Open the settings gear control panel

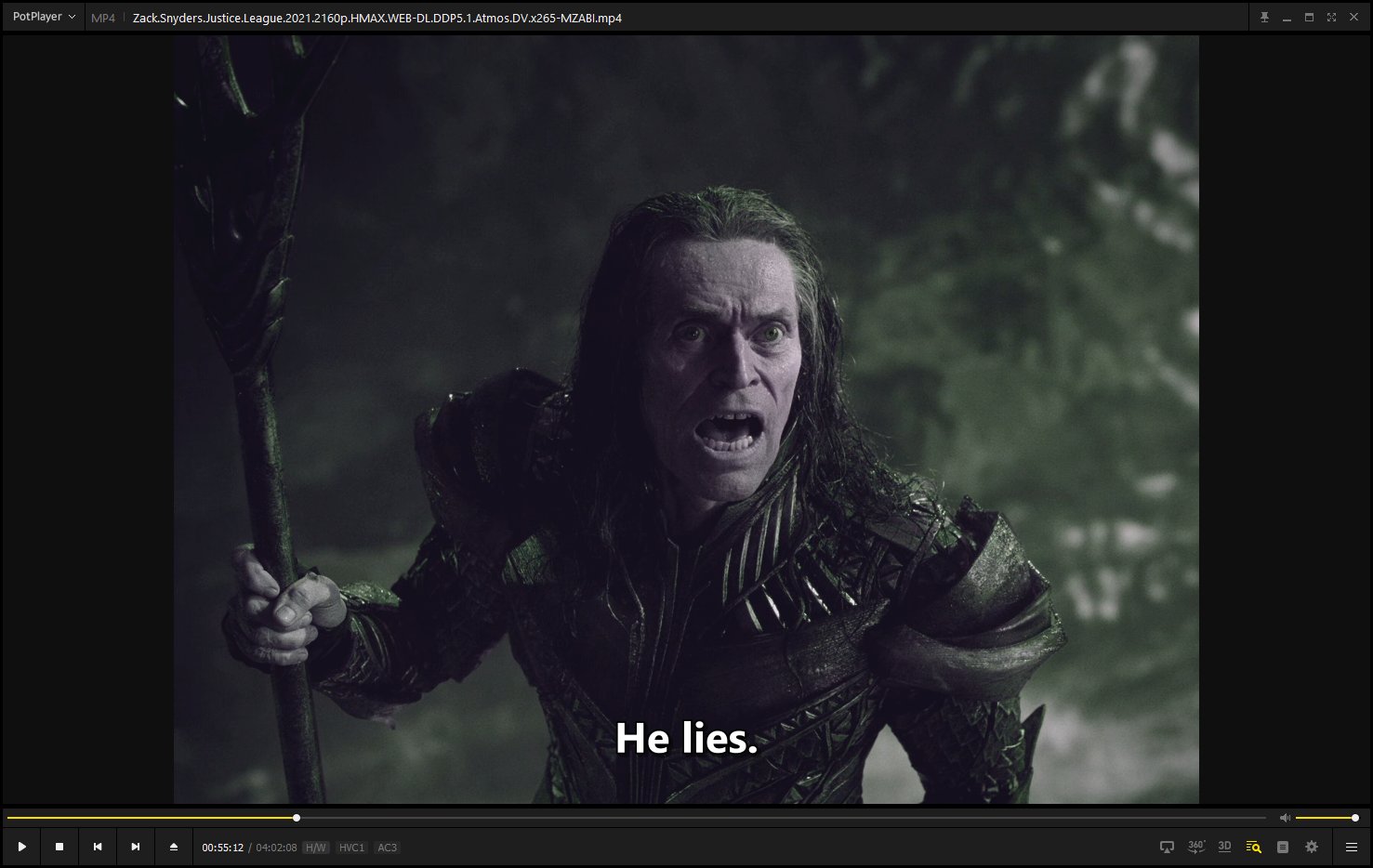coord(1312,847)
